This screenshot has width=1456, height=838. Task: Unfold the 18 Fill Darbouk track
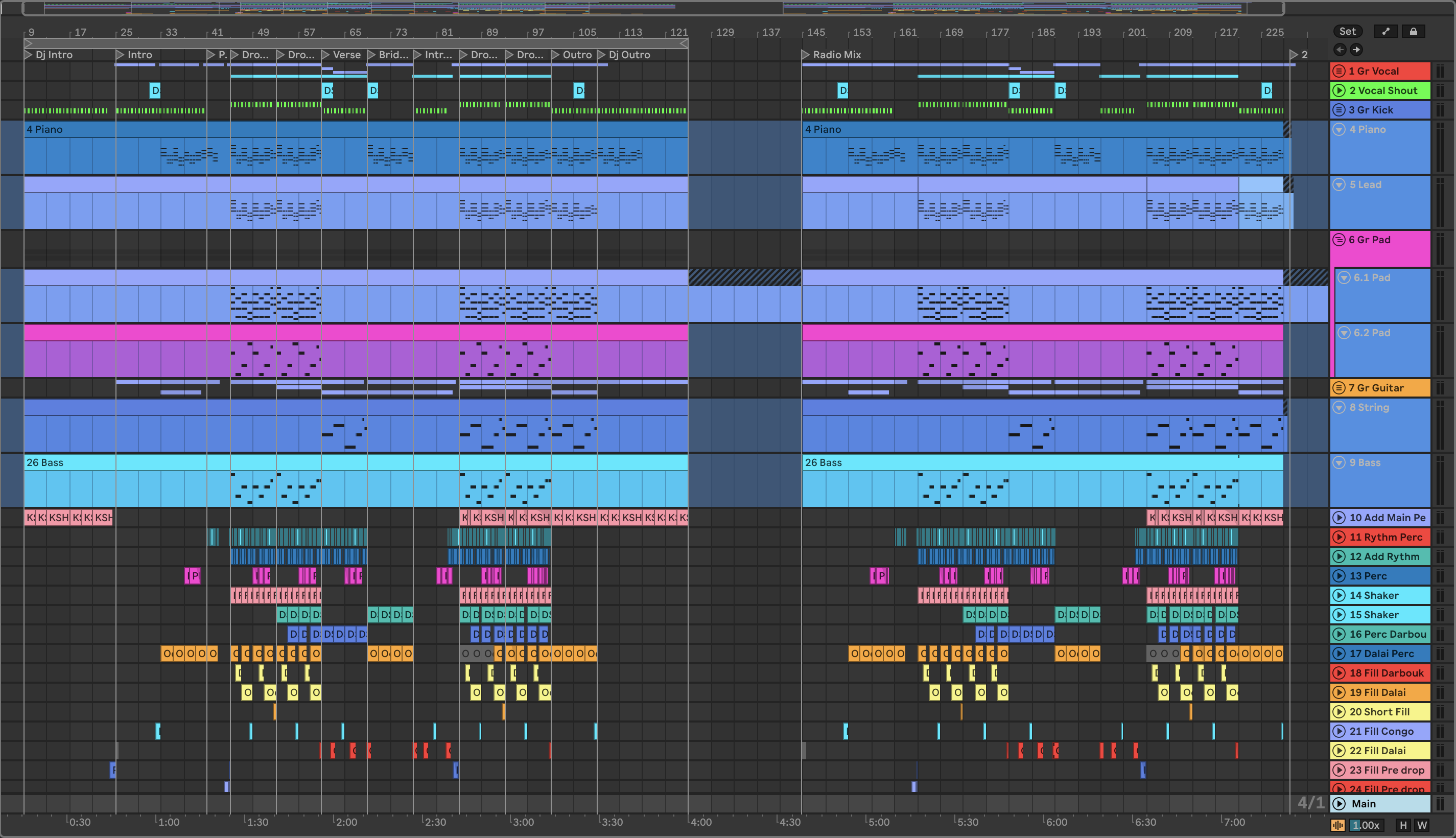pyautogui.click(x=1339, y=673)
